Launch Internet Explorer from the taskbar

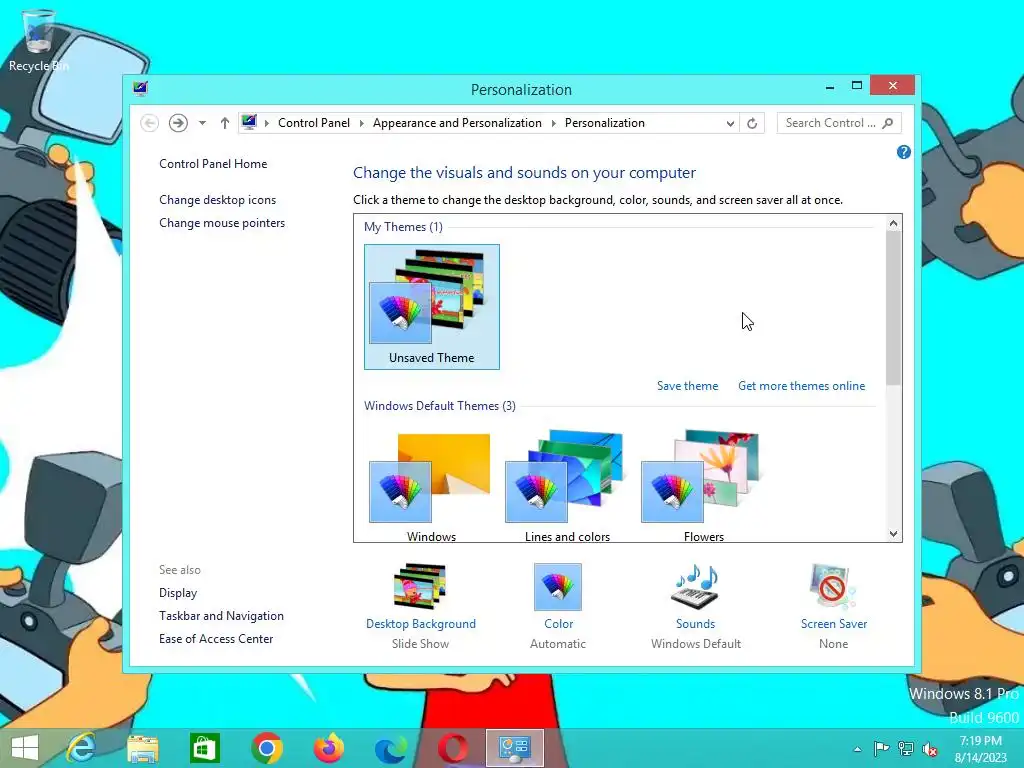click(x=82, y=748)
